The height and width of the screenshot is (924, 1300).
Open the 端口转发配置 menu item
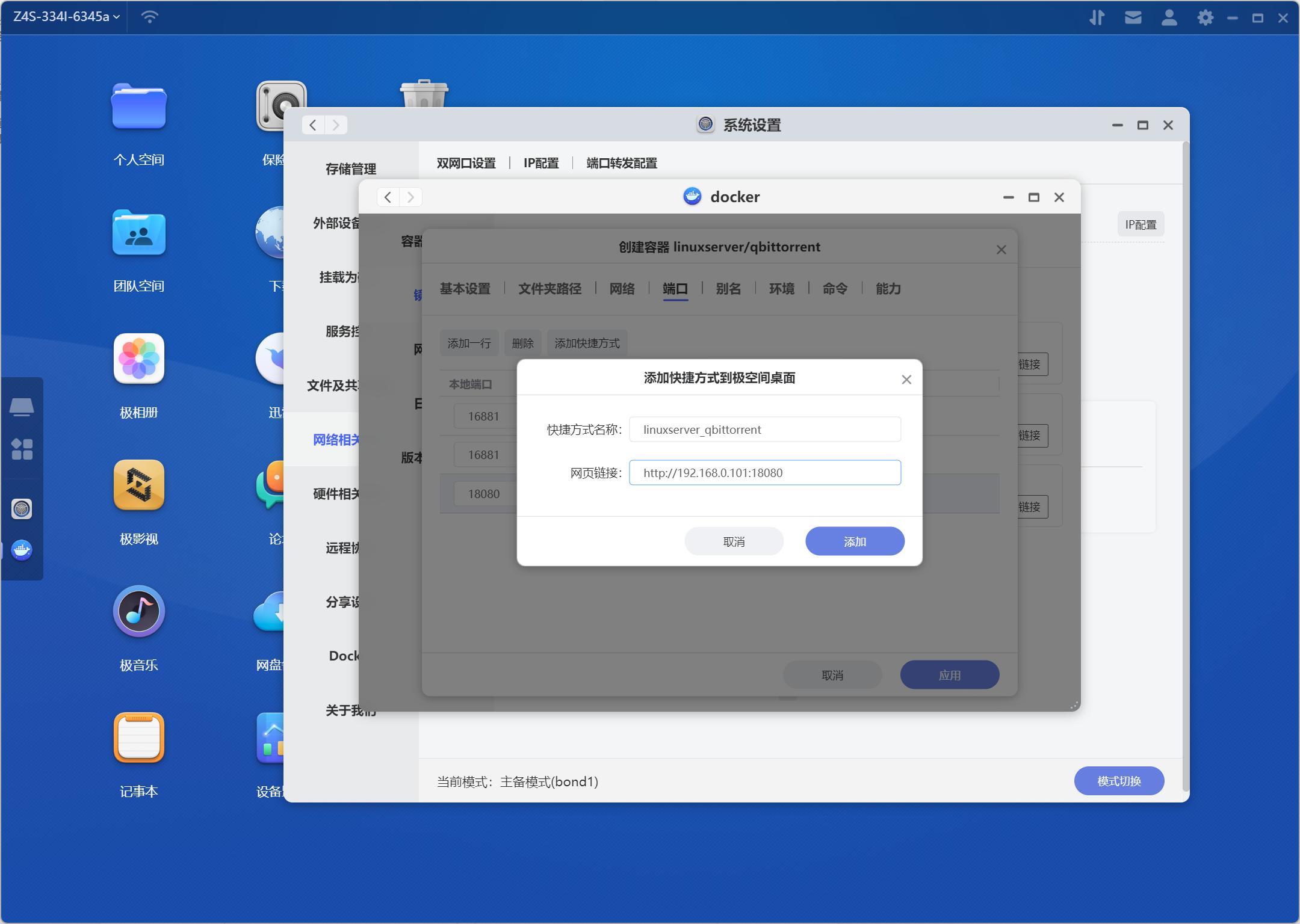coord(621,163)
